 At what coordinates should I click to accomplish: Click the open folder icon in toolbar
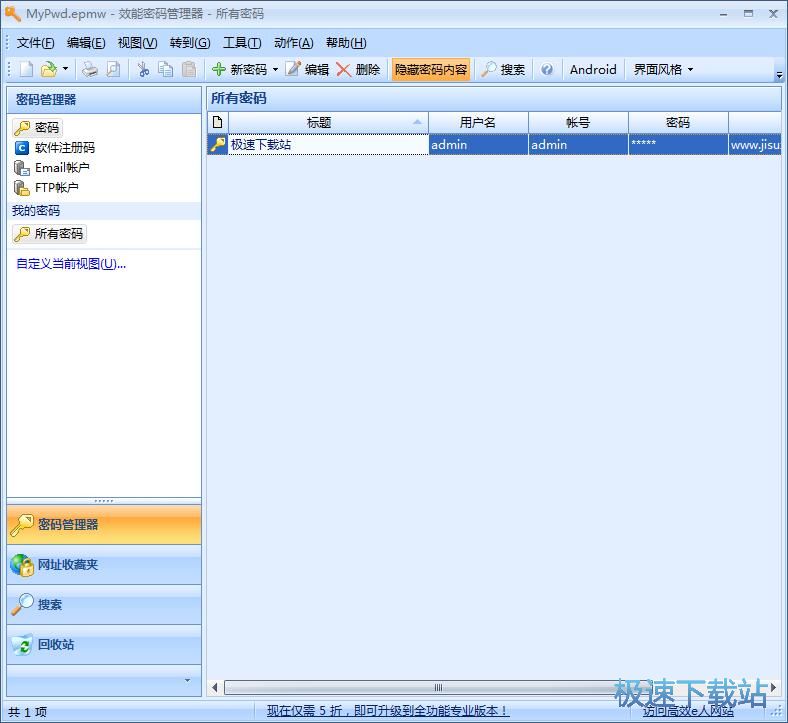point(48,69)
